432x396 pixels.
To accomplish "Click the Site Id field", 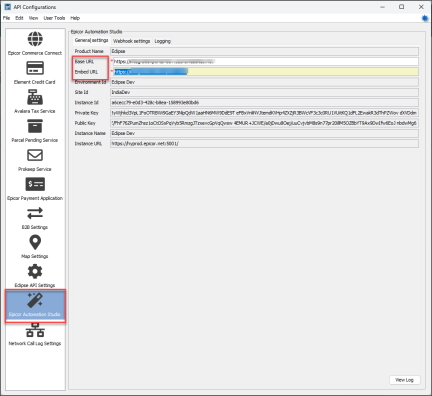I will (264, 92).
